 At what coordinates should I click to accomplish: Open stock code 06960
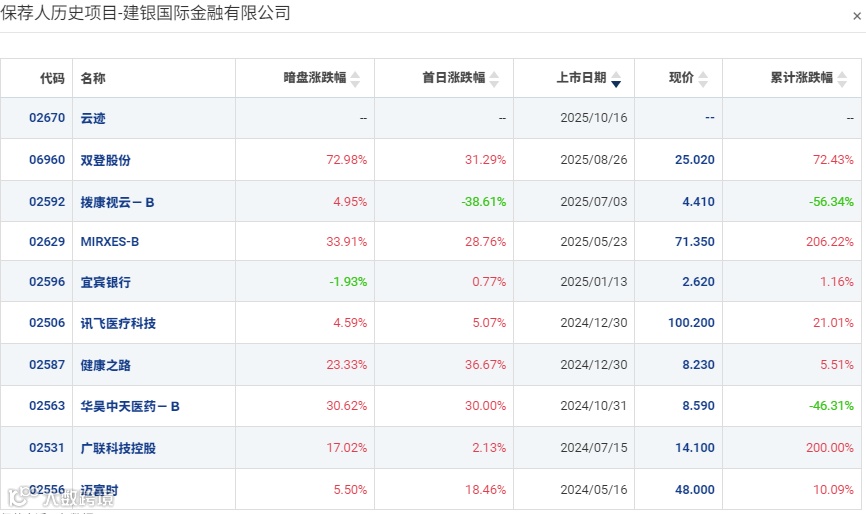point(47,160)
